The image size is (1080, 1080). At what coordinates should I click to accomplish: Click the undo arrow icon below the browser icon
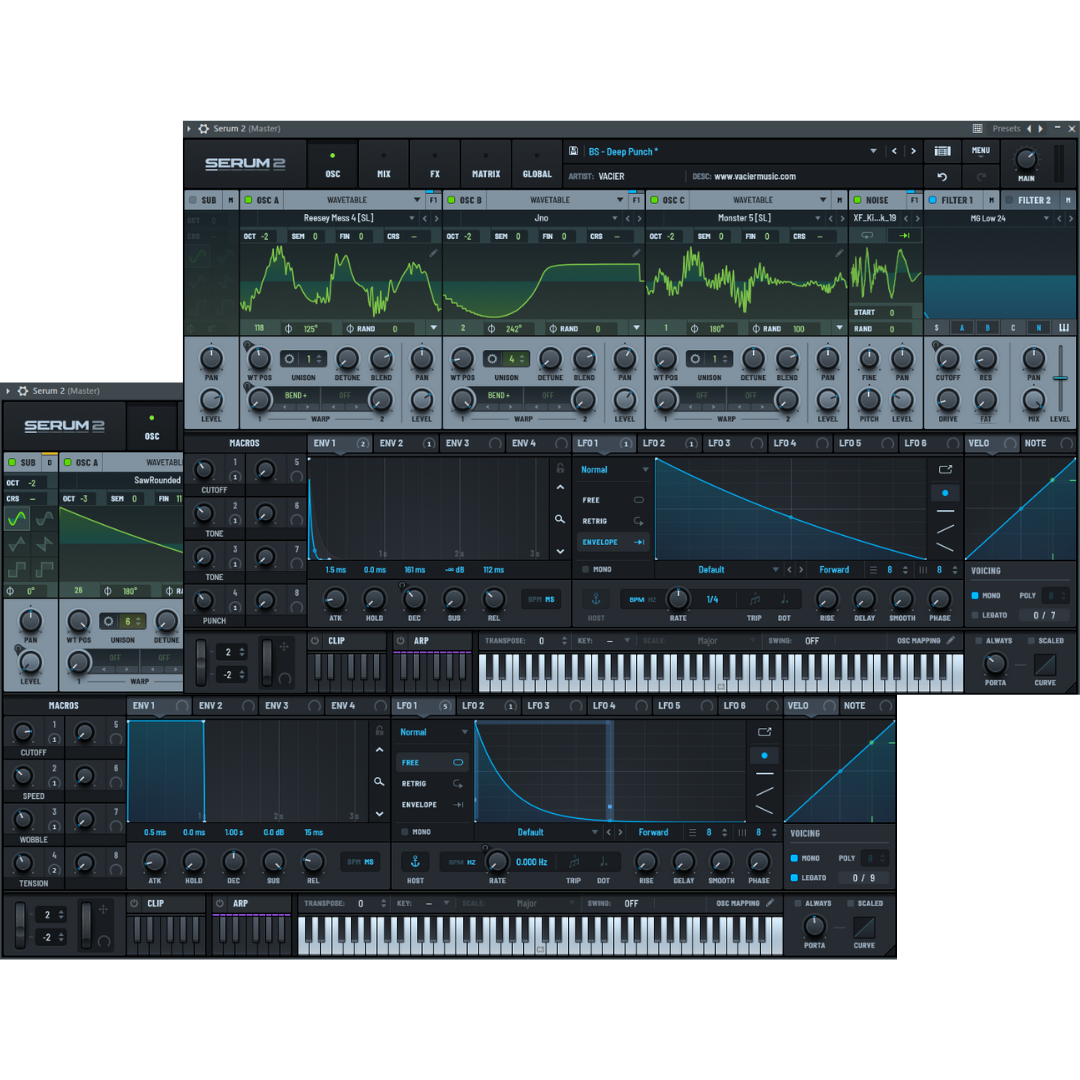click(x=942, y=176)
